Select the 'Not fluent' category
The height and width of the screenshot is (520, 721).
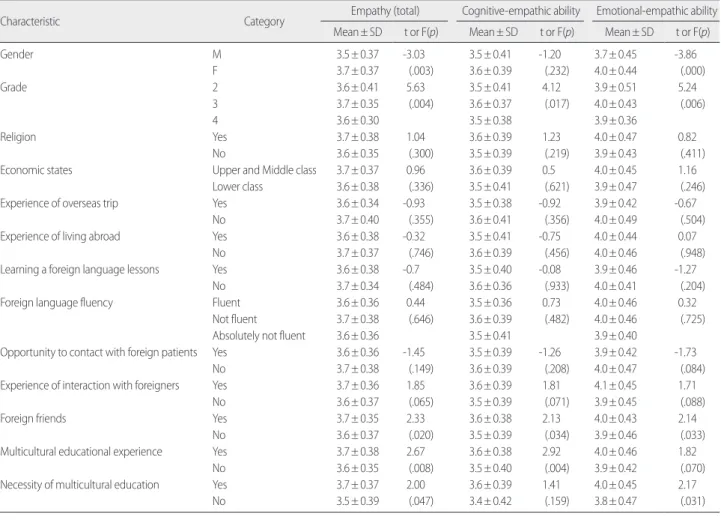(x=235, y=319)
